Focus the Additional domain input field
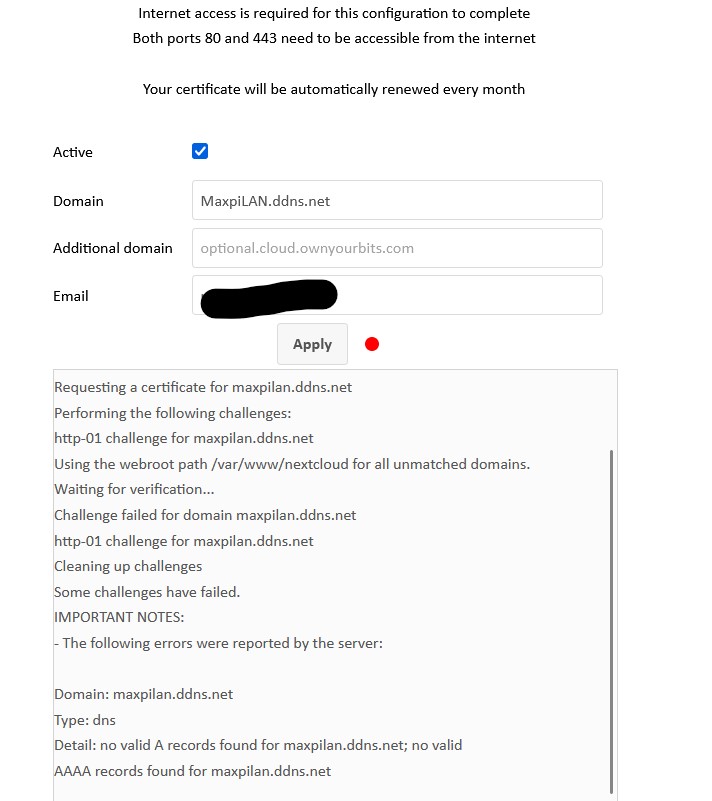 396,248
